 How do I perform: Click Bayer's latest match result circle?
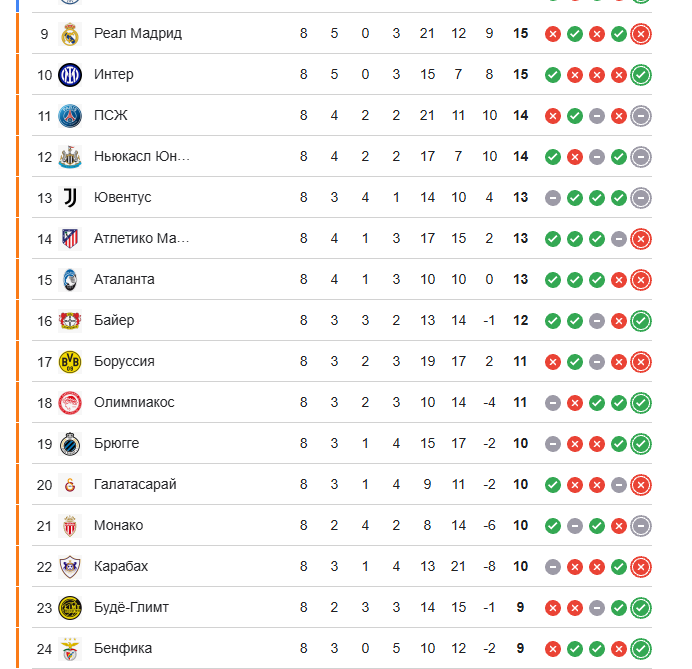641,321
